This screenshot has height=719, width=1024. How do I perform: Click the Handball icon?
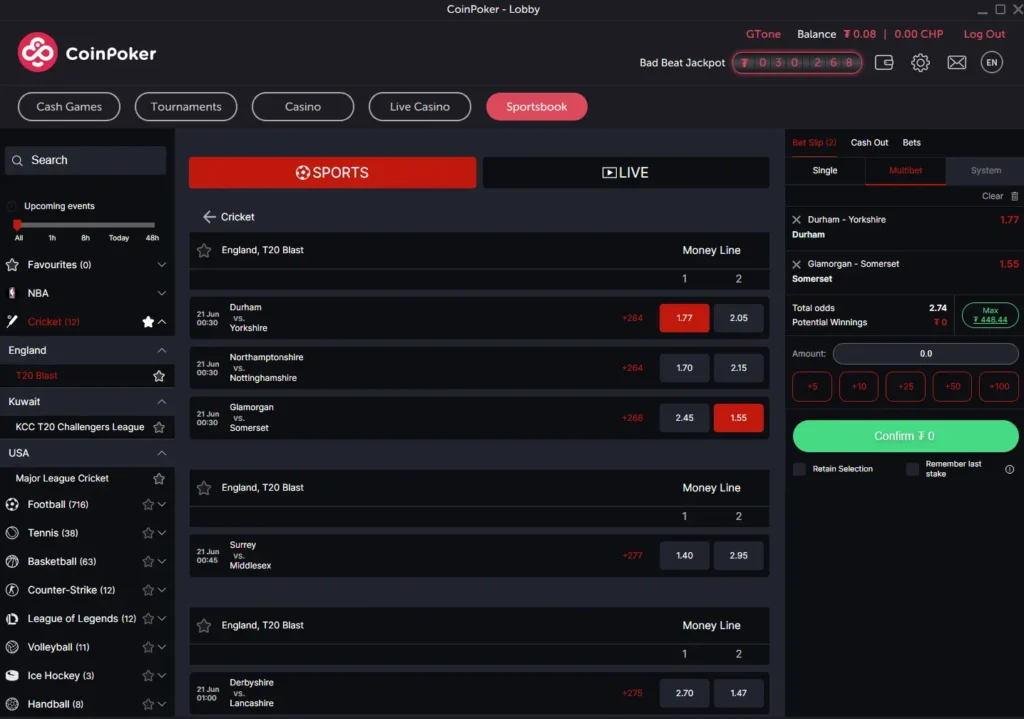click(x=12, y=704)
